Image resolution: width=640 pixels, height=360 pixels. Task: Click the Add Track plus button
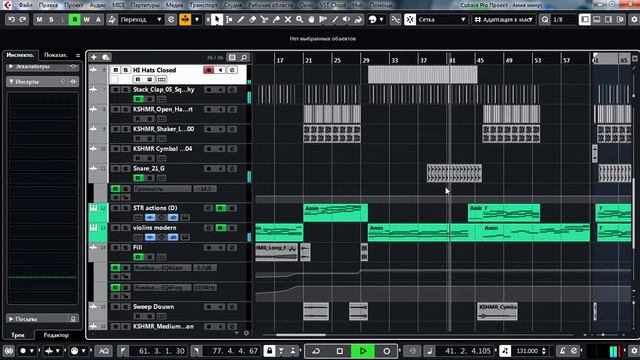[x=94, y=58]
